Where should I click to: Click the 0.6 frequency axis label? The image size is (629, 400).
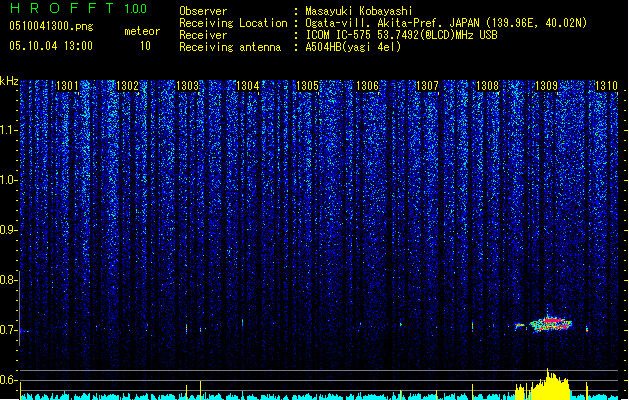[8, 380]
